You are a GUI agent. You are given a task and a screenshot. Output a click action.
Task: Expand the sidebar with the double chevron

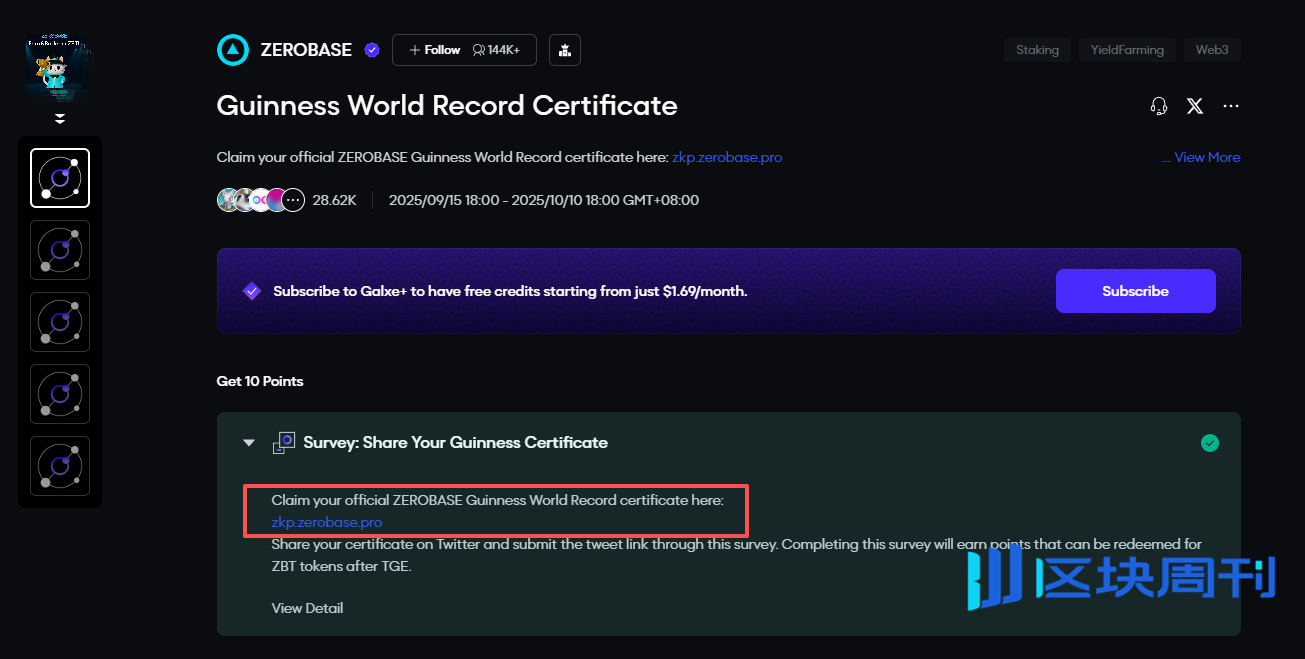tap(60, 119)
